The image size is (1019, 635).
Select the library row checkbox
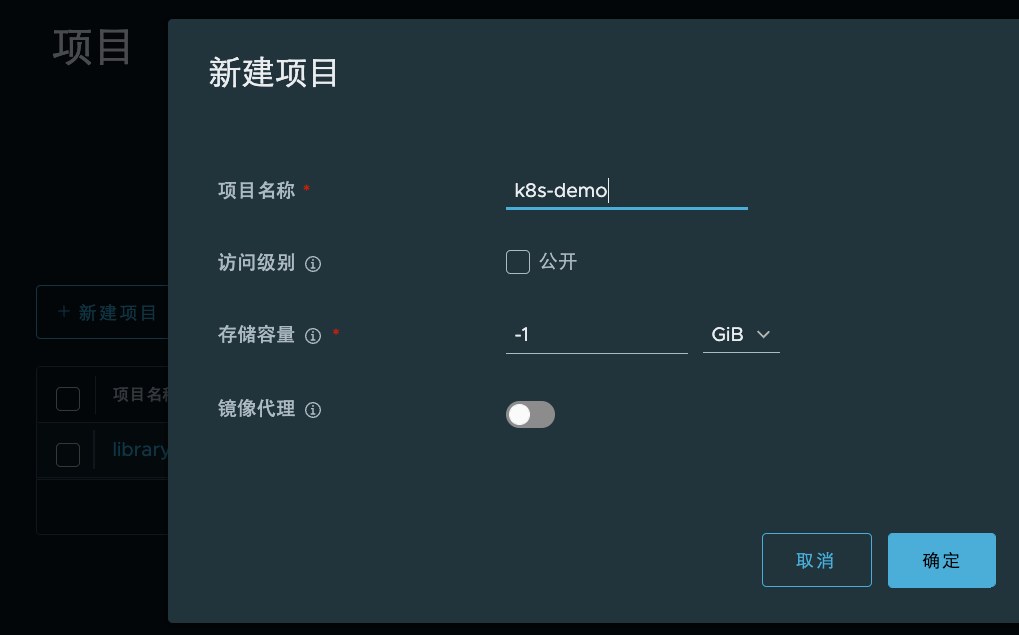(x=68, y=454)
